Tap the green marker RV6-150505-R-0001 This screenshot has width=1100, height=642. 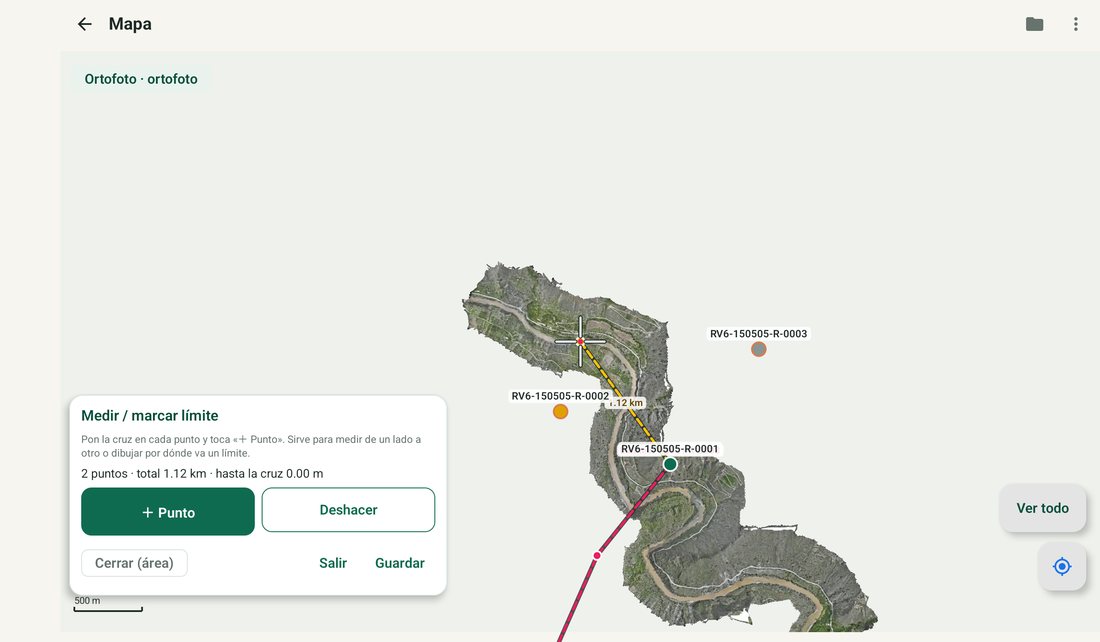click(670, 464)
